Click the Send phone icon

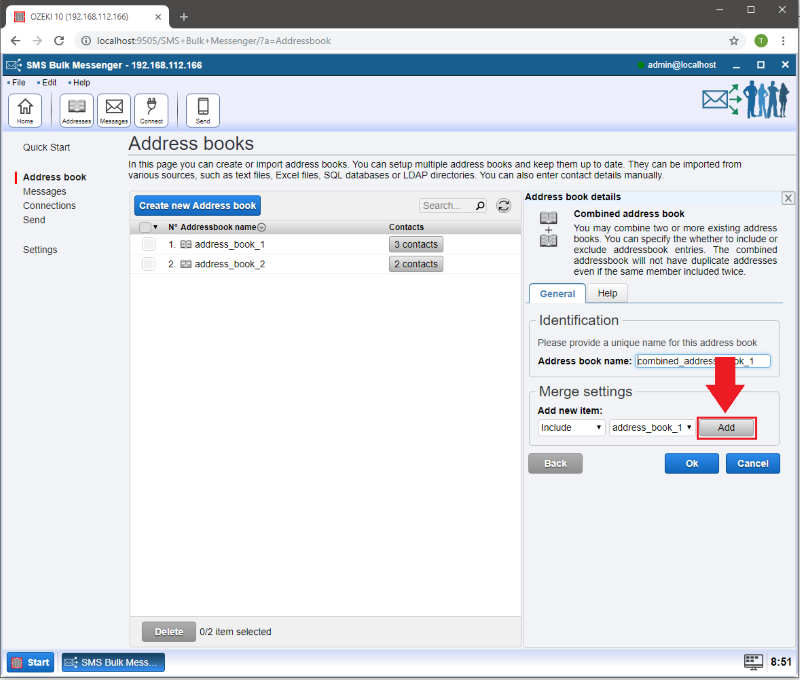[x=203, y=109]
